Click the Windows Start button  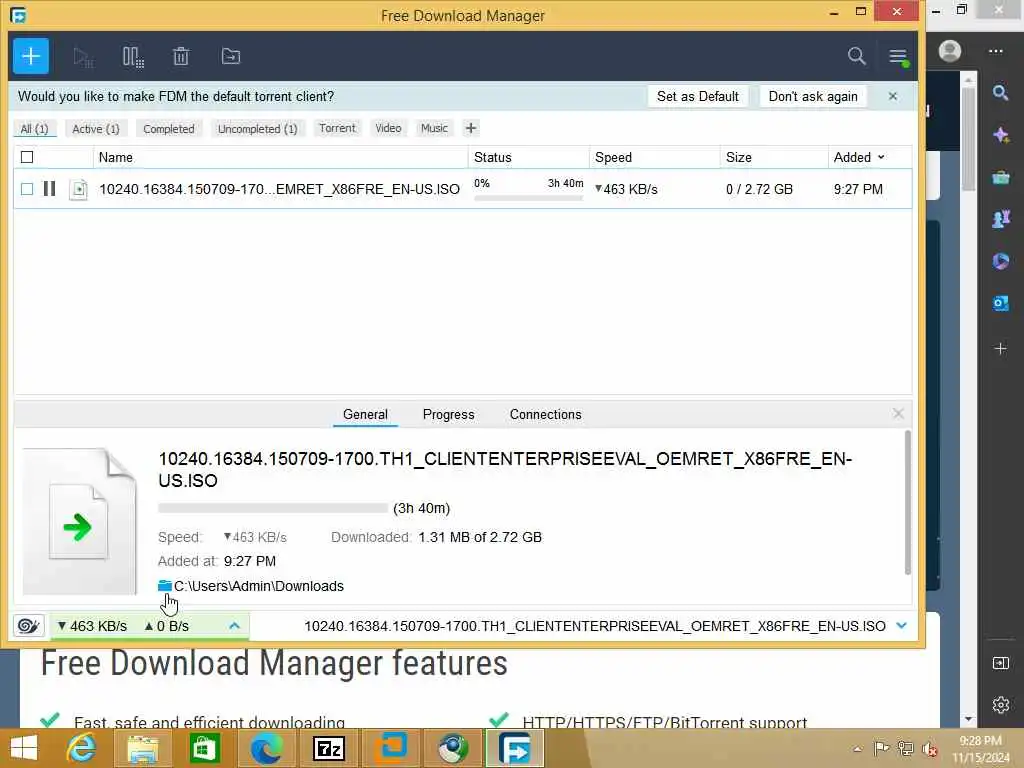pyautogui.click(x=24, y=748)
